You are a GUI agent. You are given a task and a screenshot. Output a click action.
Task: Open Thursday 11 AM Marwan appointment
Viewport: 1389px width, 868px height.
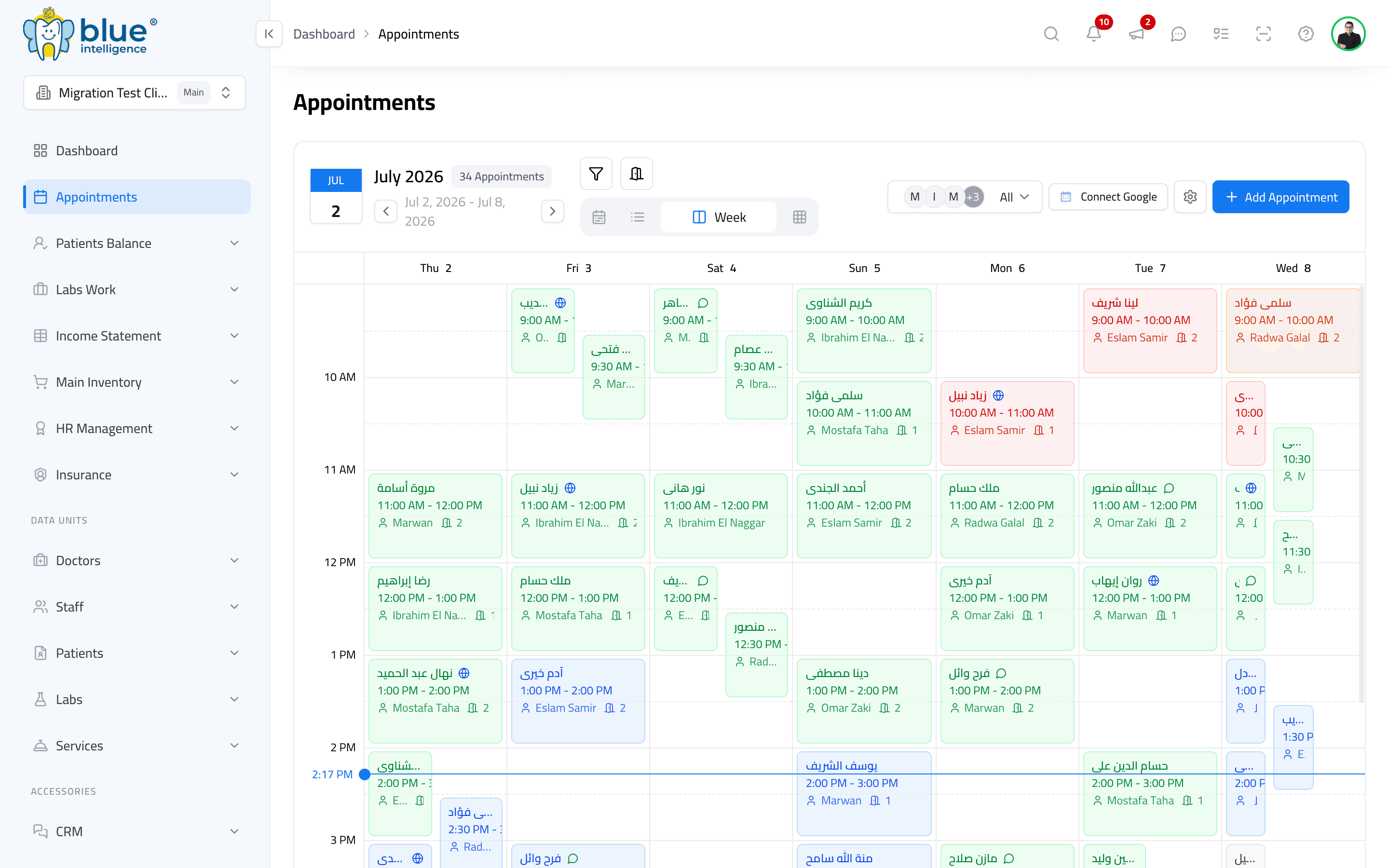435,515
